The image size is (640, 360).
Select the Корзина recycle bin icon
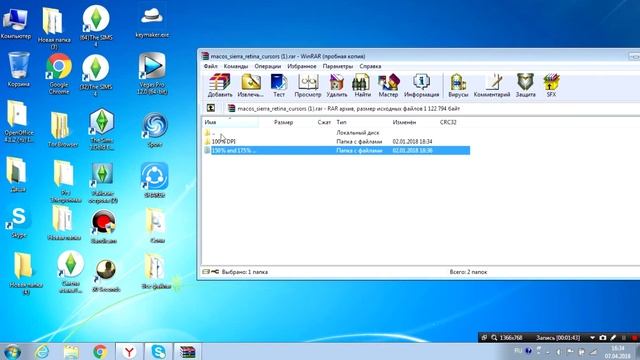pyautogui.click(x=18, y=69)
